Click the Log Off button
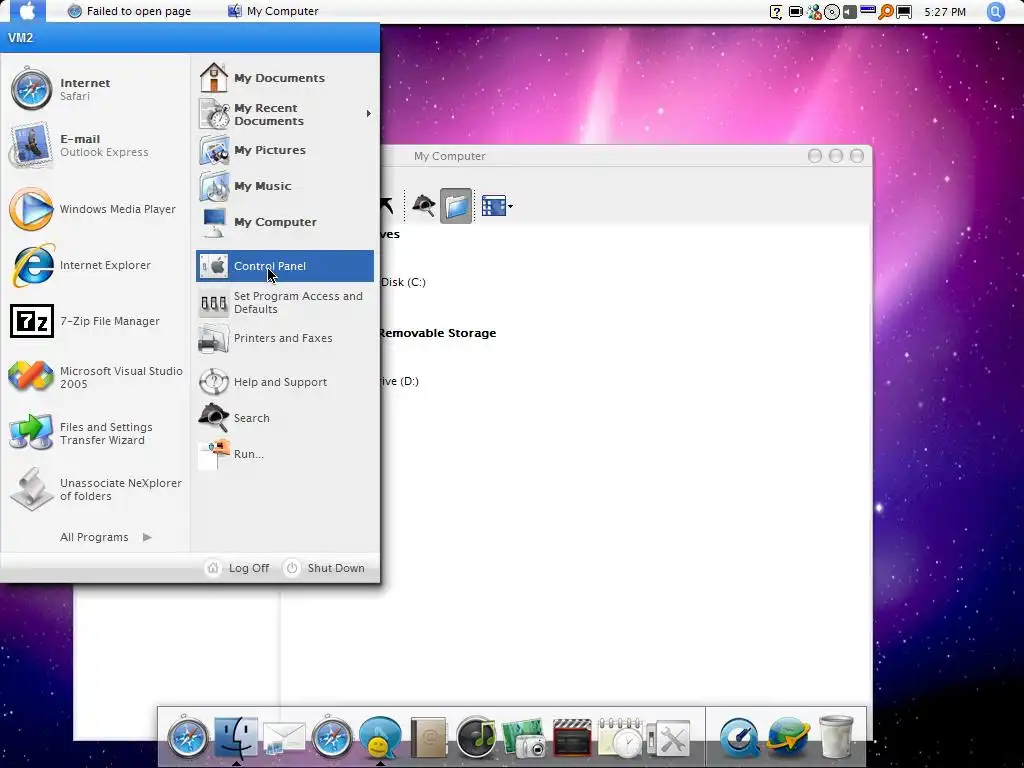This screenshot has height=768, width=1024. point(238,568)
